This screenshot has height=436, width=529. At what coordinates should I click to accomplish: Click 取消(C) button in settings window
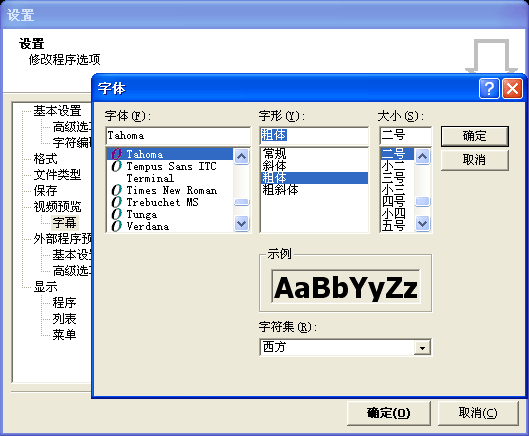tap(478, 413)
